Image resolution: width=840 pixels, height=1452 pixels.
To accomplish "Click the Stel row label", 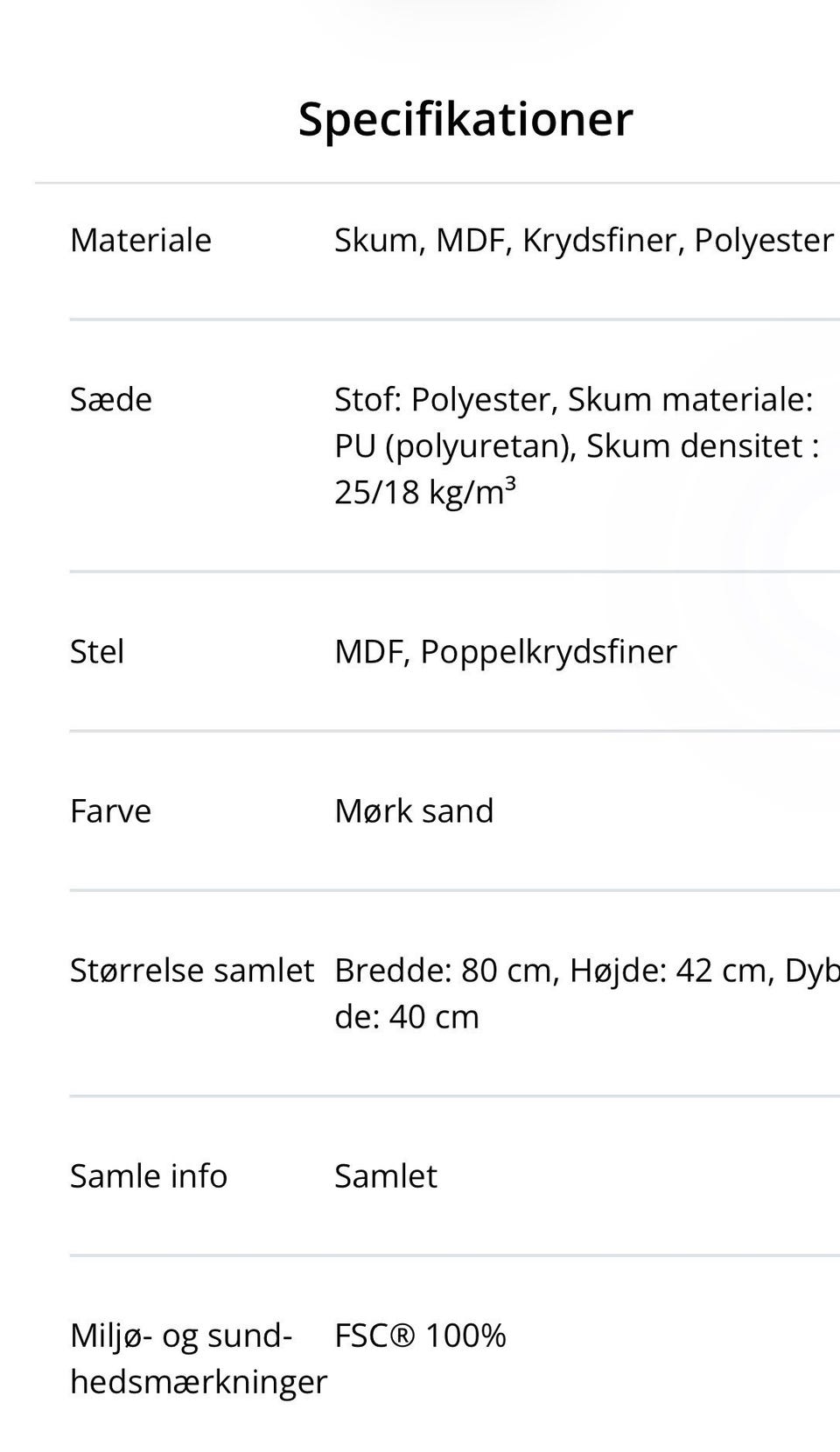I will (x=96, y=652).
